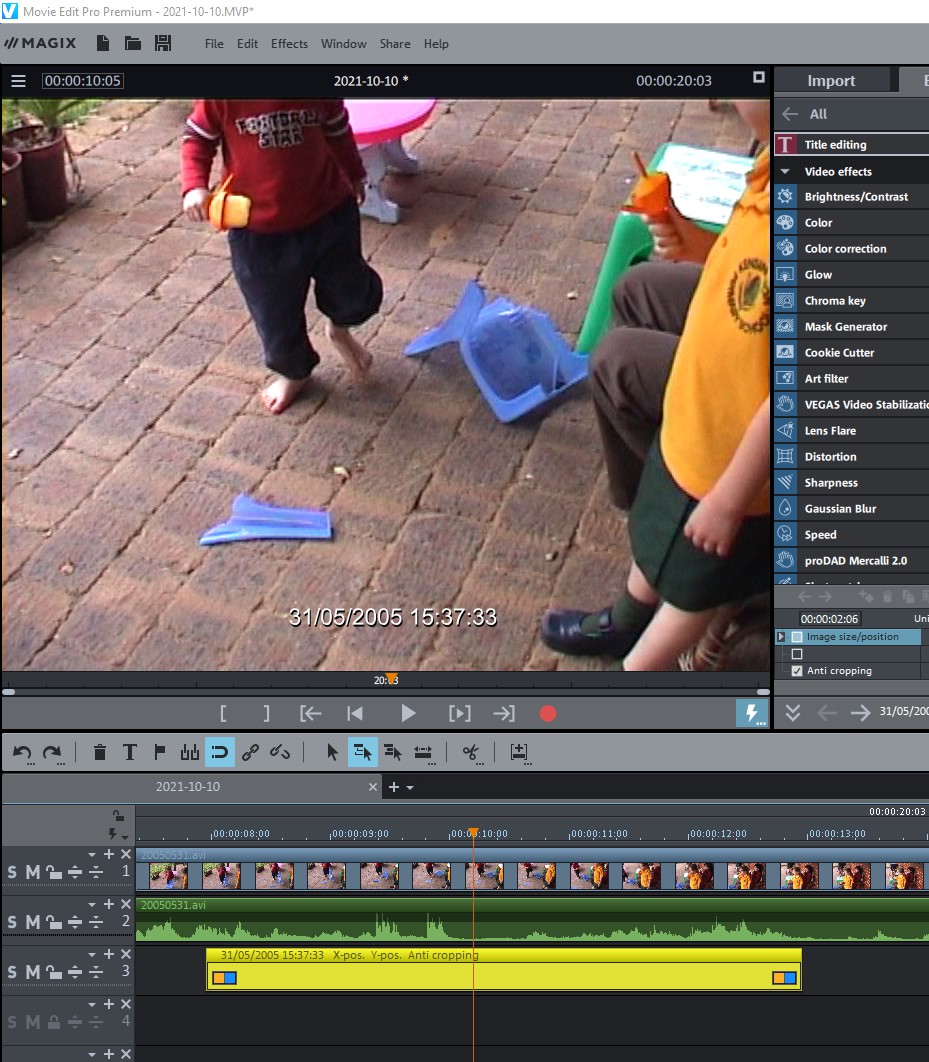Mute track 2 with the M button

tap(32, 922)
